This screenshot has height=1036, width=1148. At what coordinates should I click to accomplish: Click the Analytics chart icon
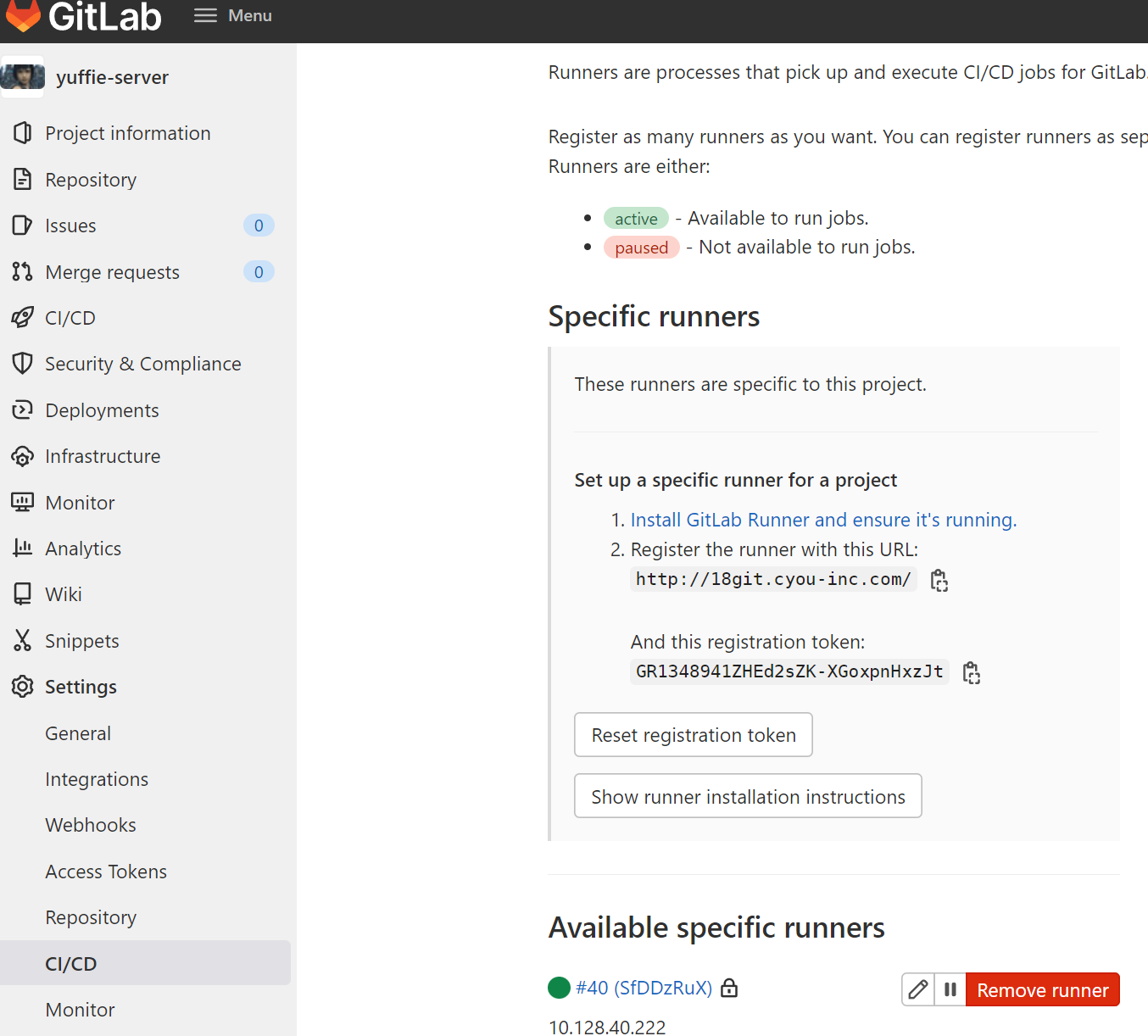click(x=23, y=549)
